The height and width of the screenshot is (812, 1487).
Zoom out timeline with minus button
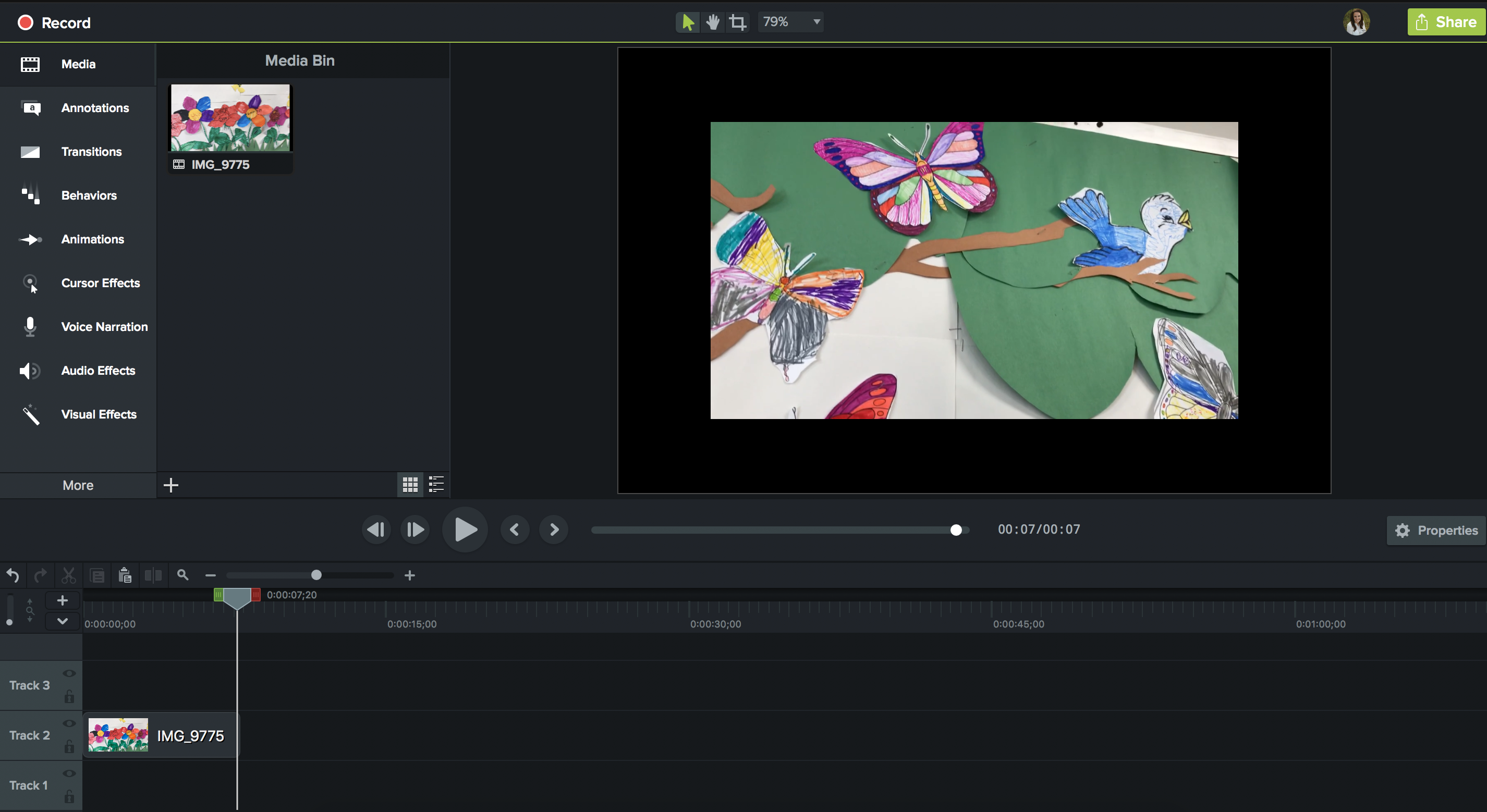pos(210,575)
